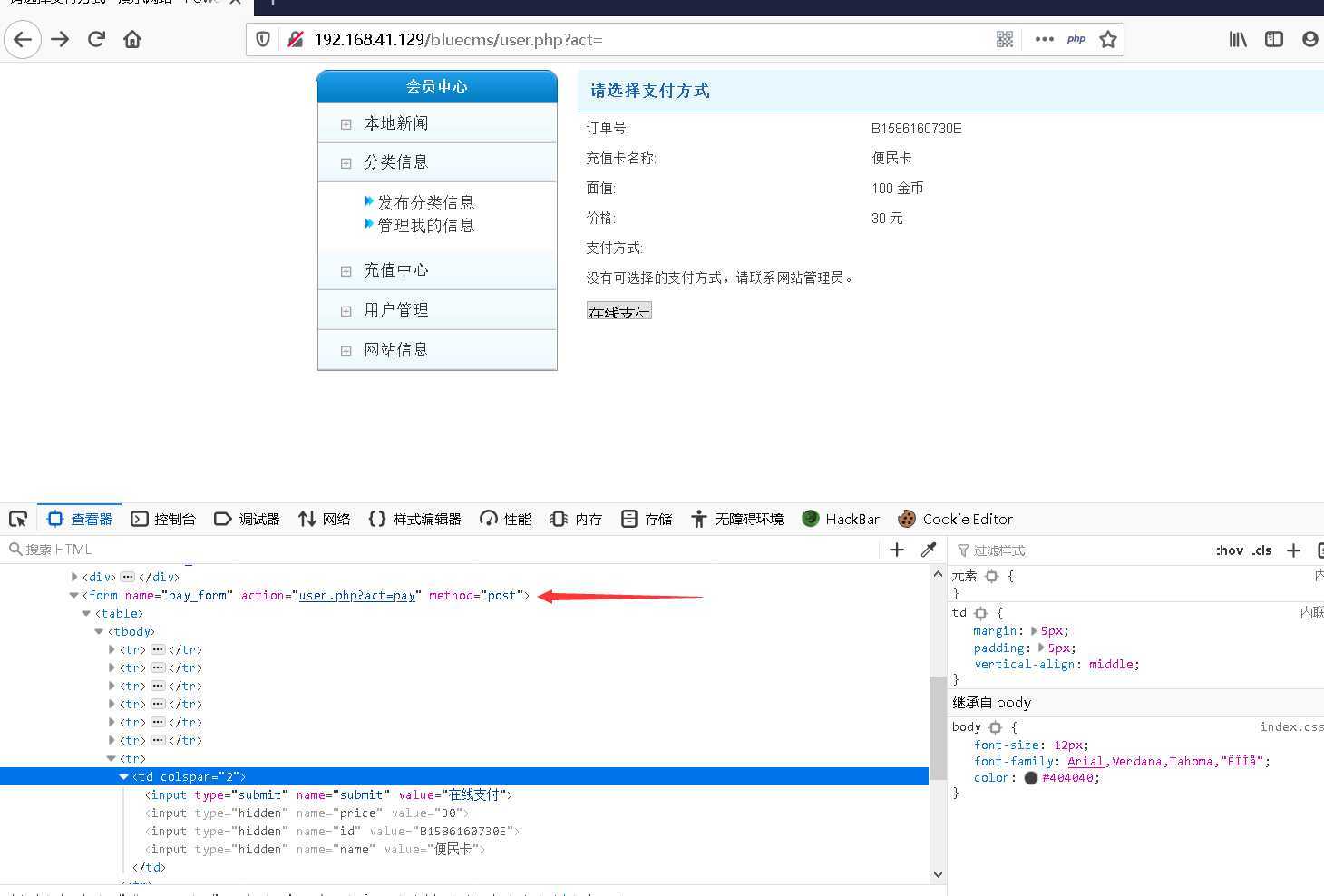
Task: Open the #404040 color swatch
Action: (x=1031, y=778)
